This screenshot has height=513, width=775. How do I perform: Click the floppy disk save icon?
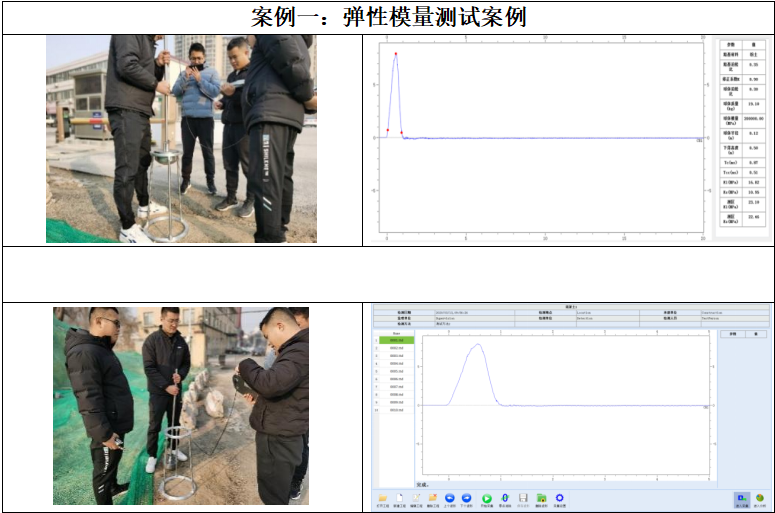(x=523, y=497)
